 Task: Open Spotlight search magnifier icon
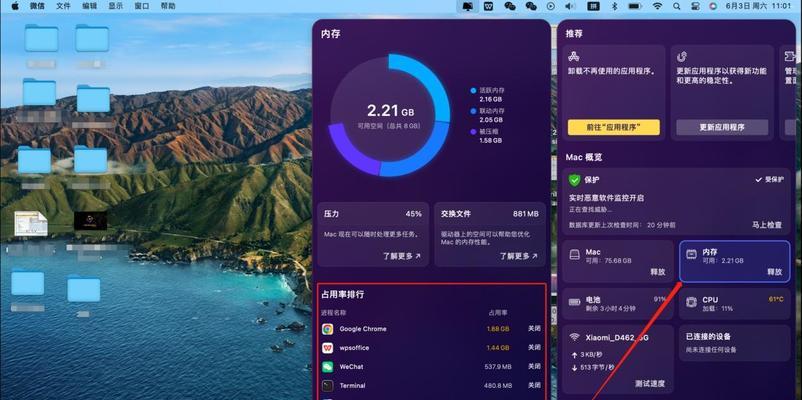coord(677,6)
